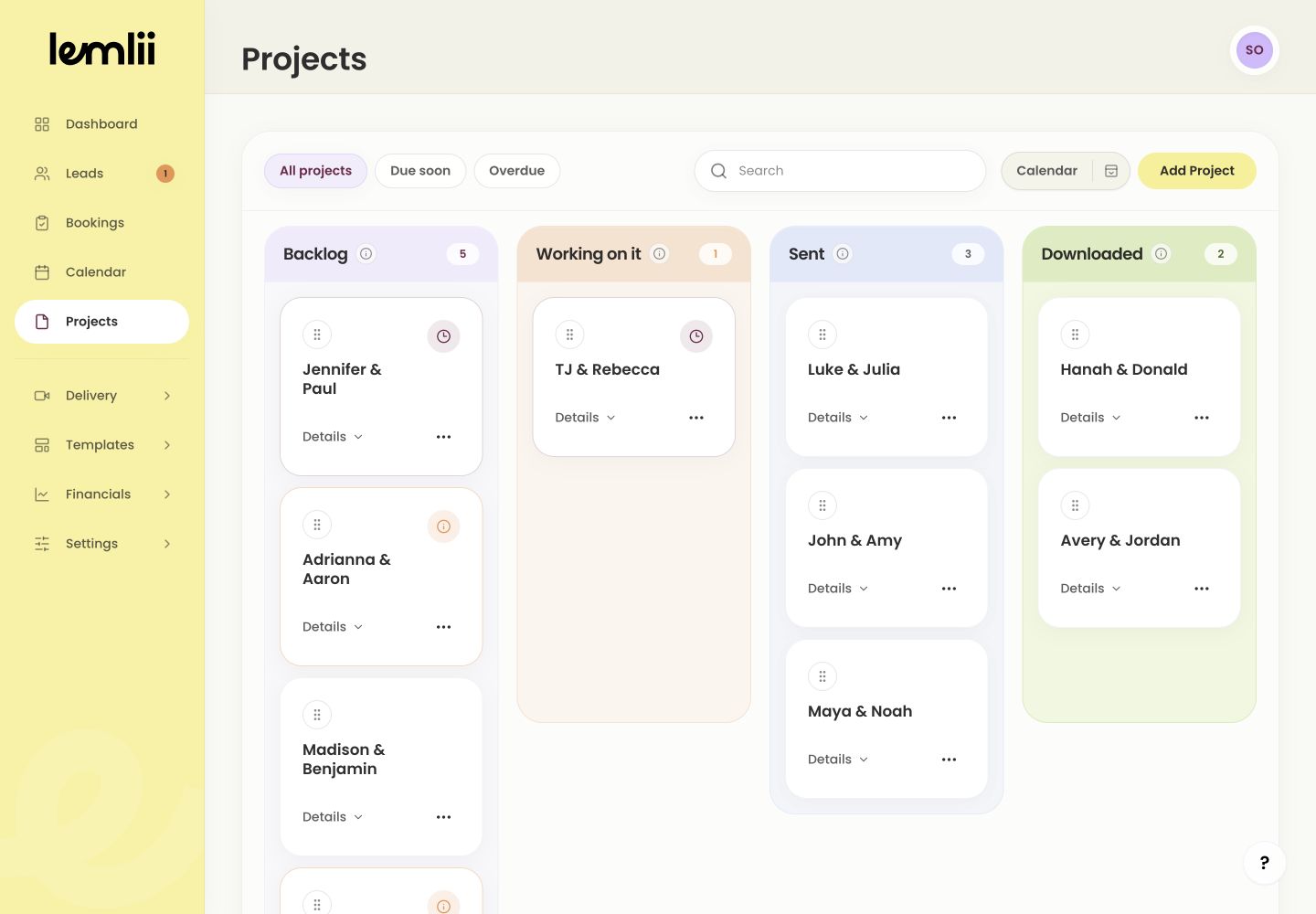
Task: Expand Details on TJ & Rebecca card
Action: pos(586,418)
